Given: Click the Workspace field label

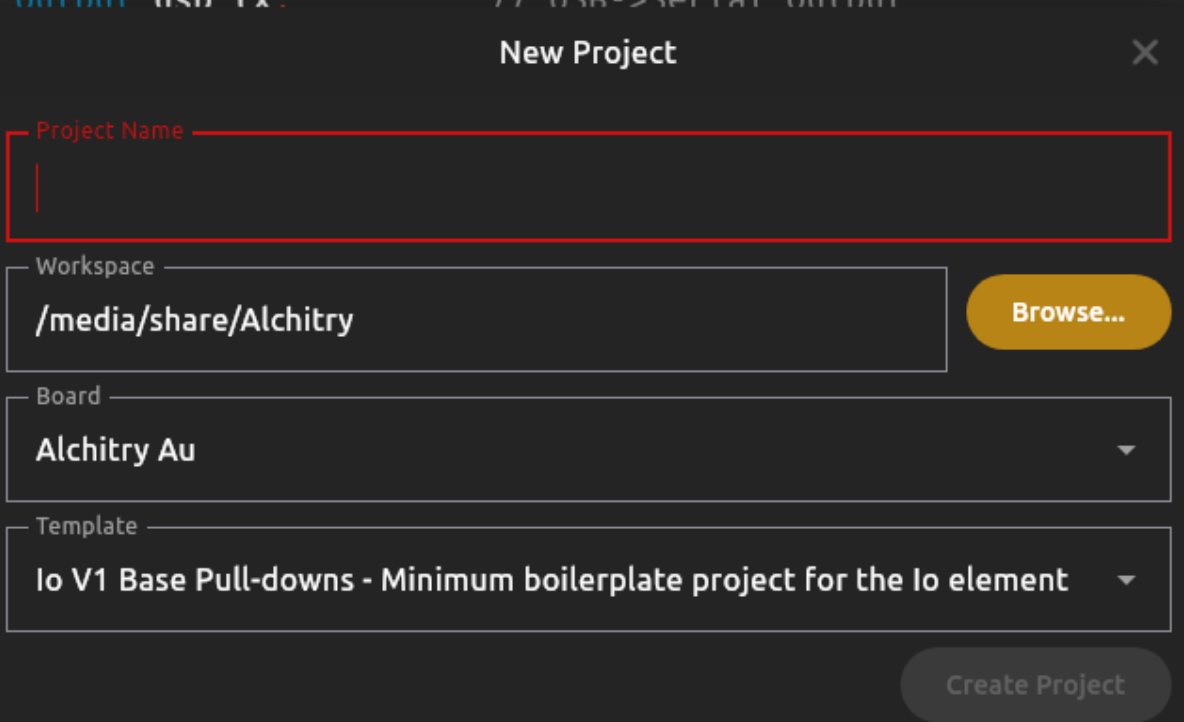Looking at the screenshot, I should [x=95, y=267].
